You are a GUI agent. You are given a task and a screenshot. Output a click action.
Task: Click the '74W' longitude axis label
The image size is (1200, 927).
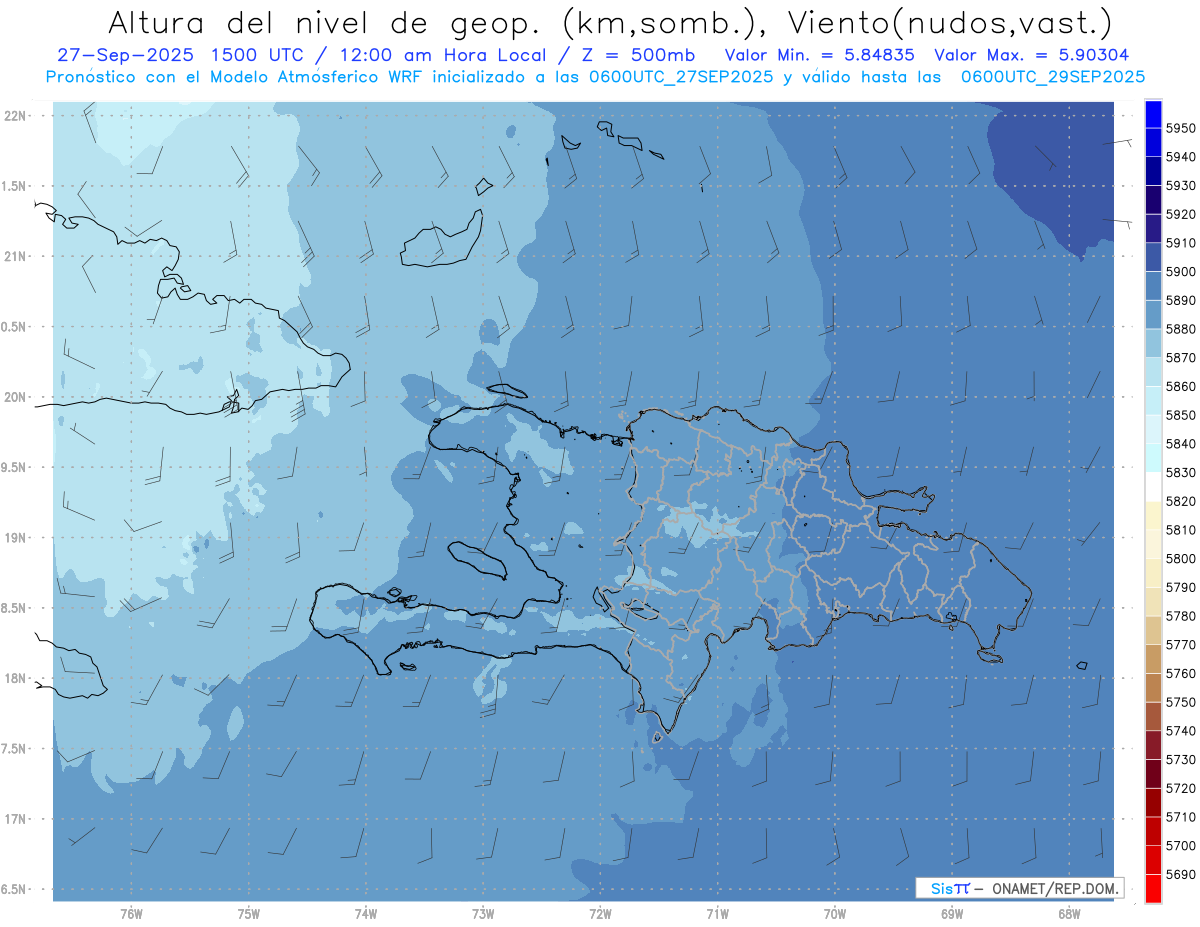pyautogui.click(x=365, y=913)
